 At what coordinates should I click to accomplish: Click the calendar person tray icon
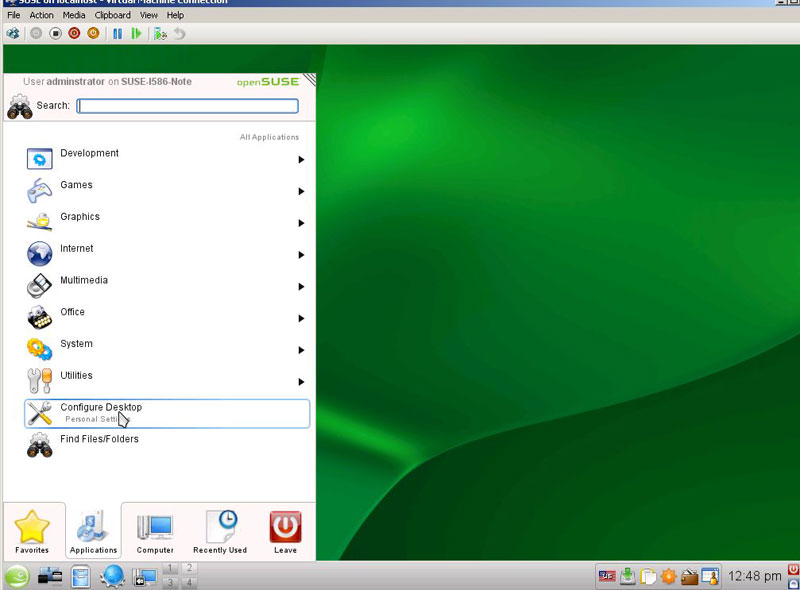[x=710, y=576]
